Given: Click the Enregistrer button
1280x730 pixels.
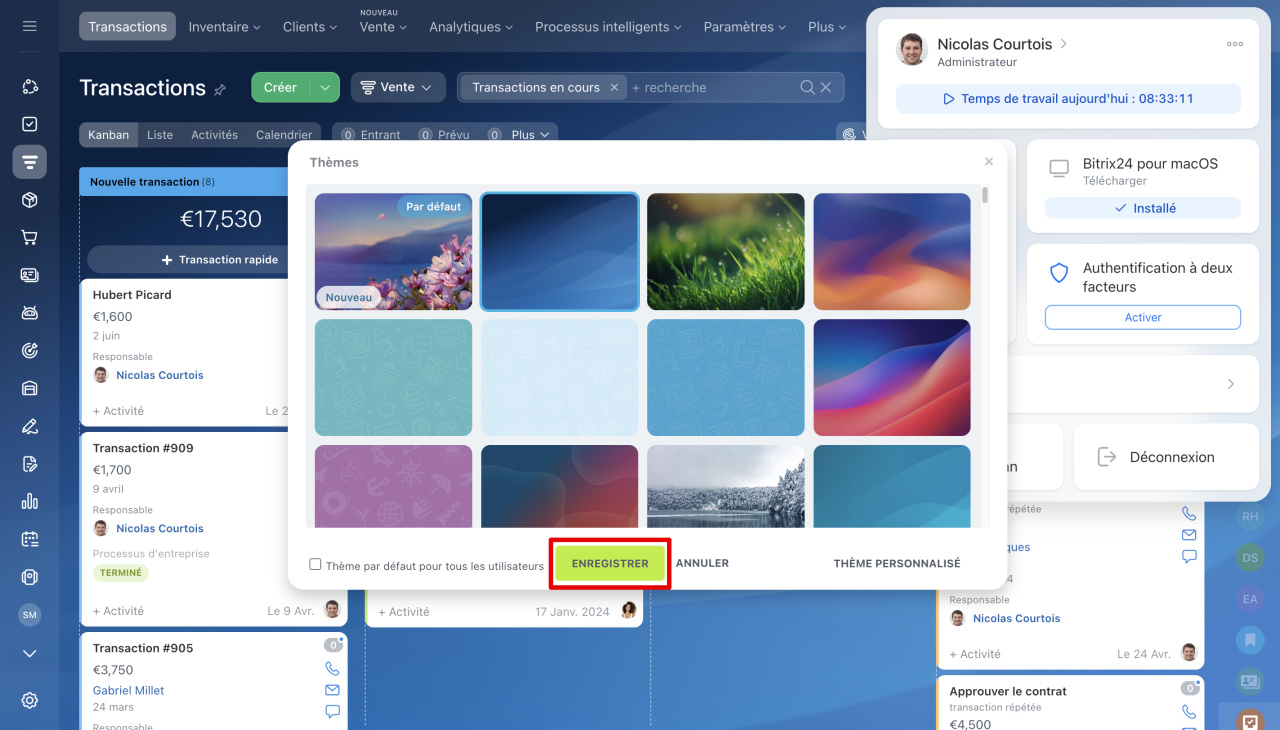Looking at the screenshot, I should [610, 563].
